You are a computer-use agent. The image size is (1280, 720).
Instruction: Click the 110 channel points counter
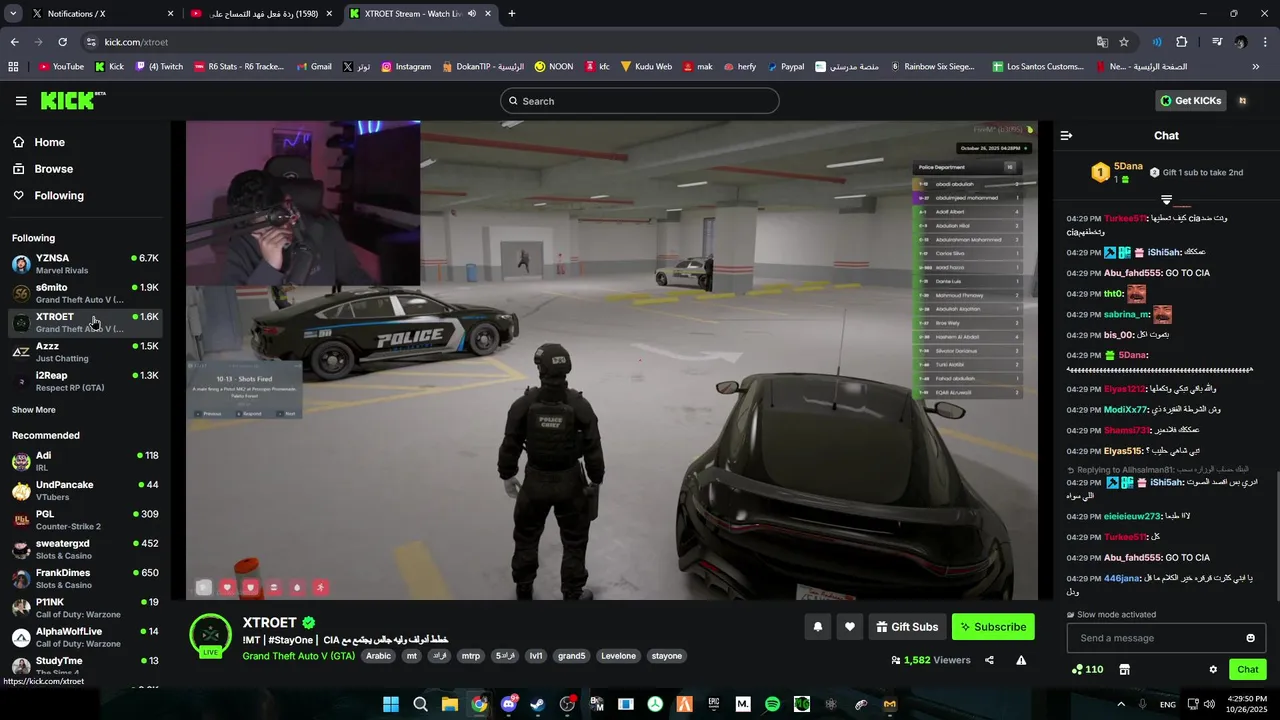(x=1087, y=670)
